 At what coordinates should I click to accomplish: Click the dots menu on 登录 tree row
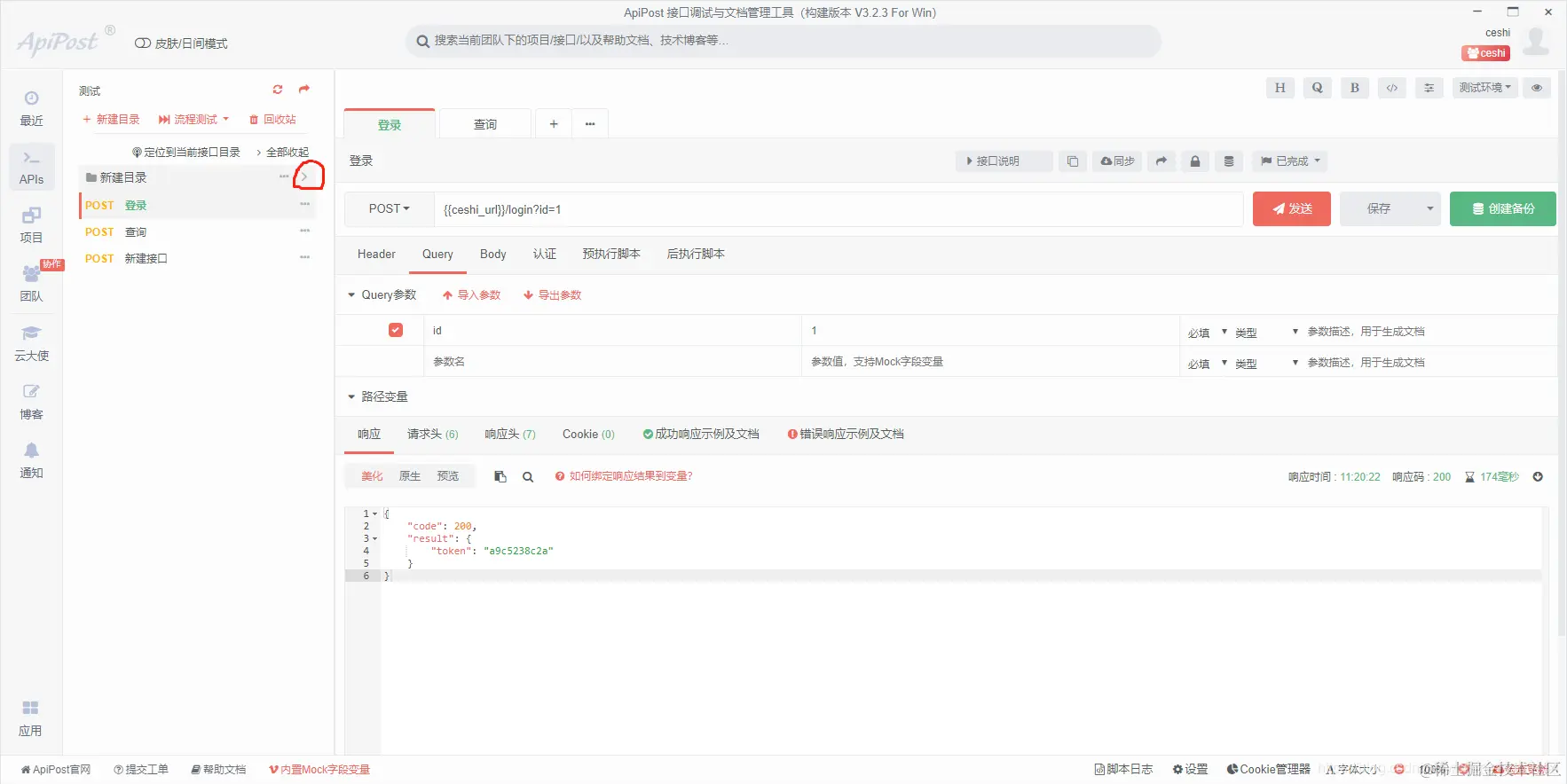click(304, 204)
